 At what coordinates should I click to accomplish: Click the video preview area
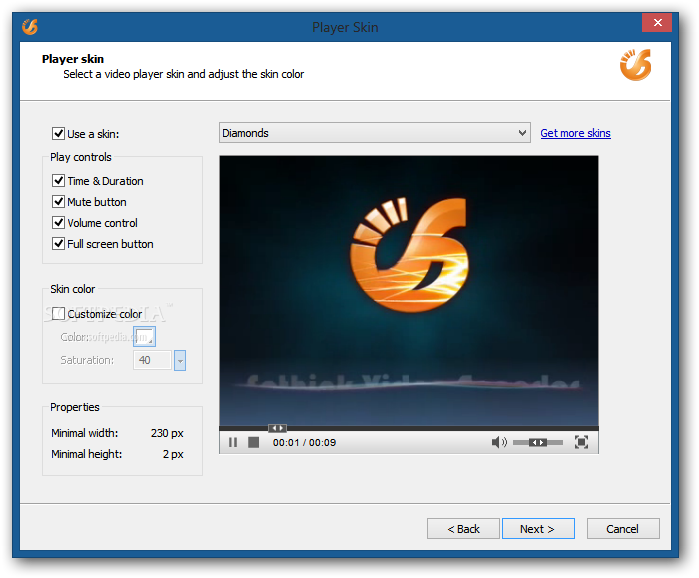point(409,291)
